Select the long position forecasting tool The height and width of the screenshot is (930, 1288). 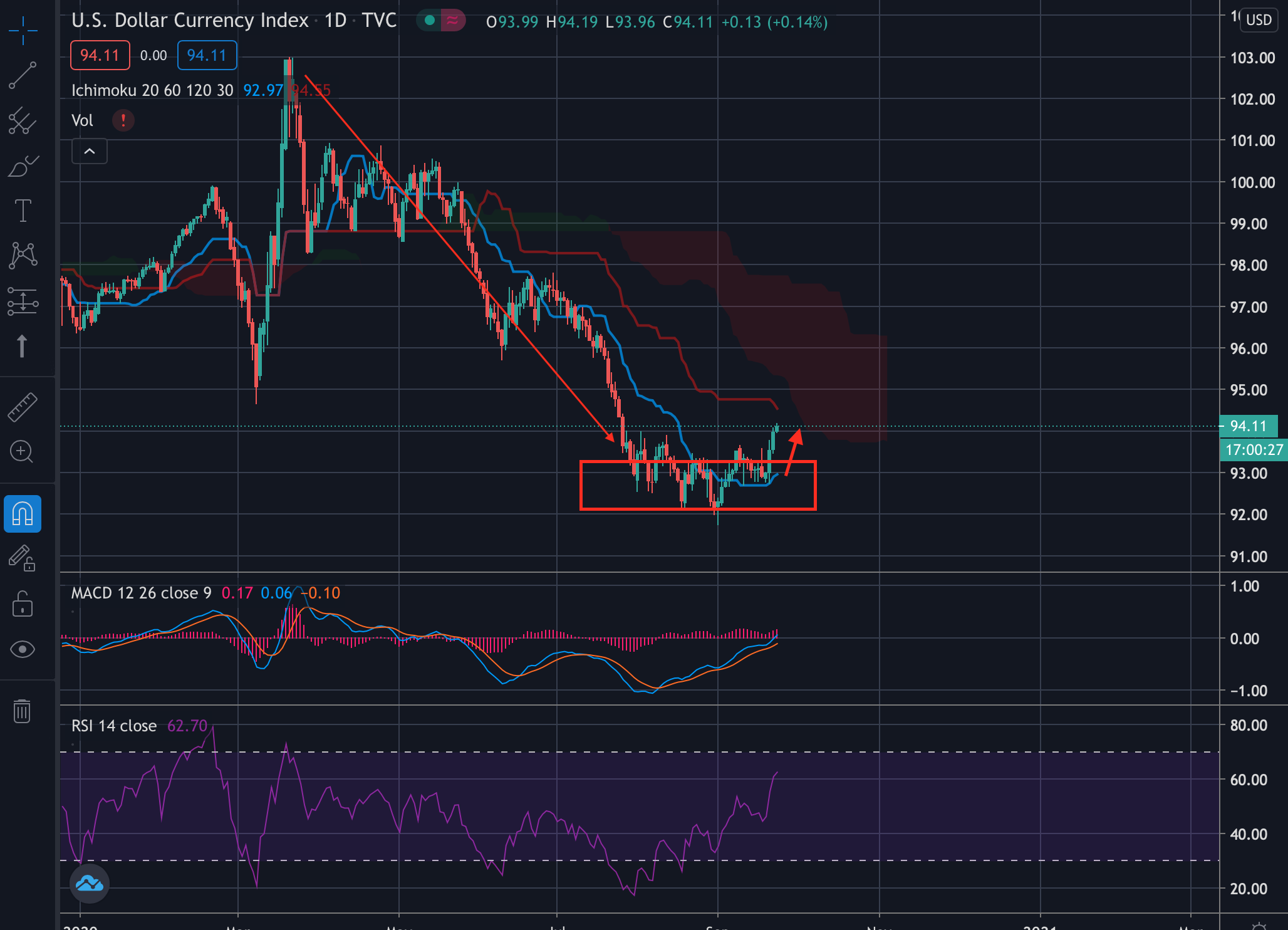tap(23, 301)
